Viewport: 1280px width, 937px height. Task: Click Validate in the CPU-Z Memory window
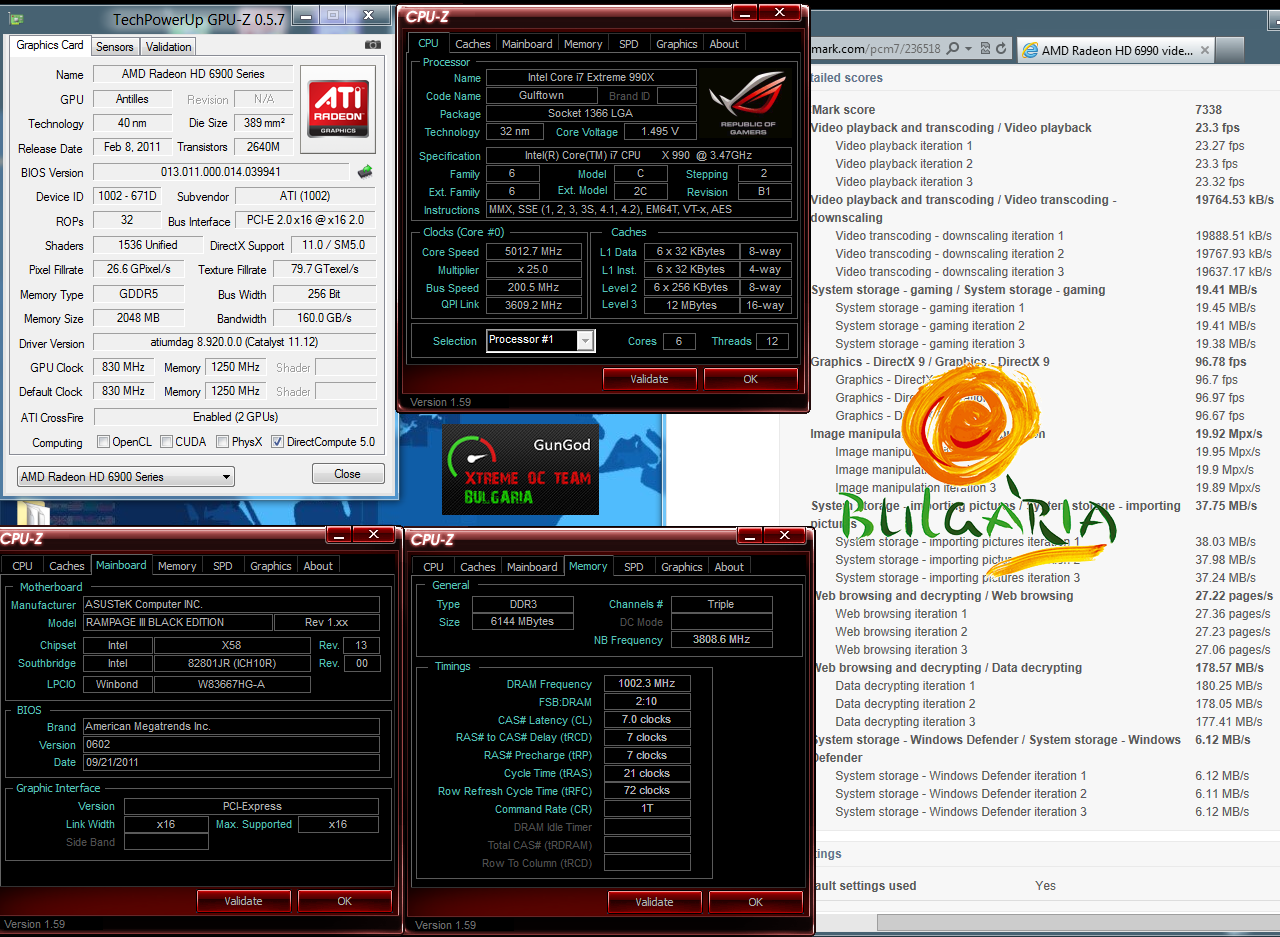pos(654,902)
